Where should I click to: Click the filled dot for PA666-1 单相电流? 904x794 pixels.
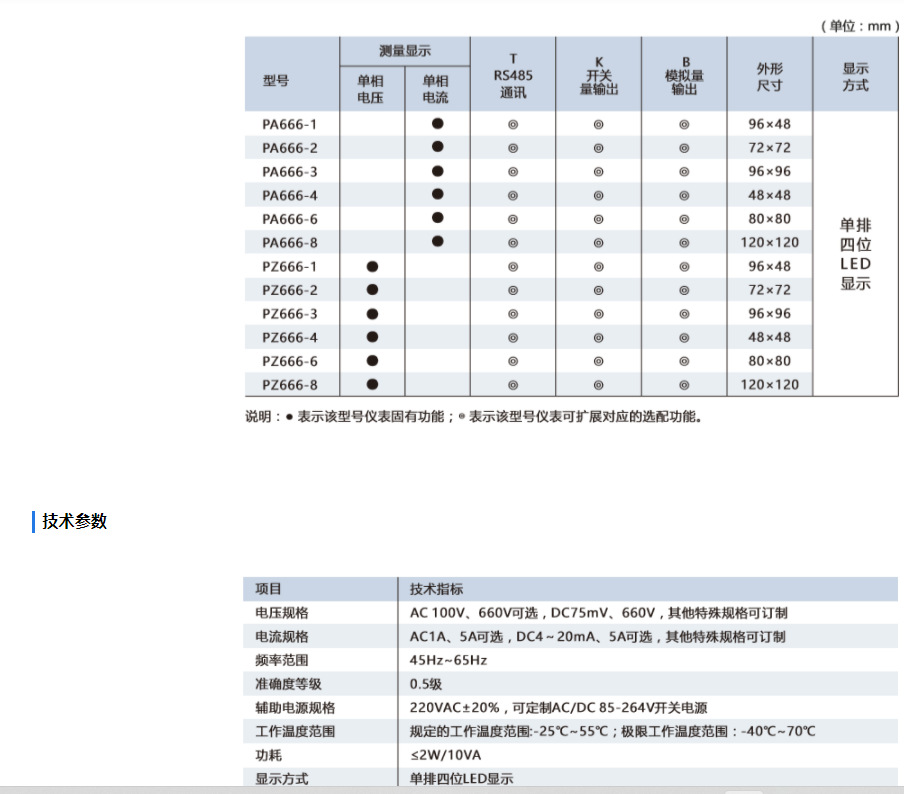tap(435, 124)
